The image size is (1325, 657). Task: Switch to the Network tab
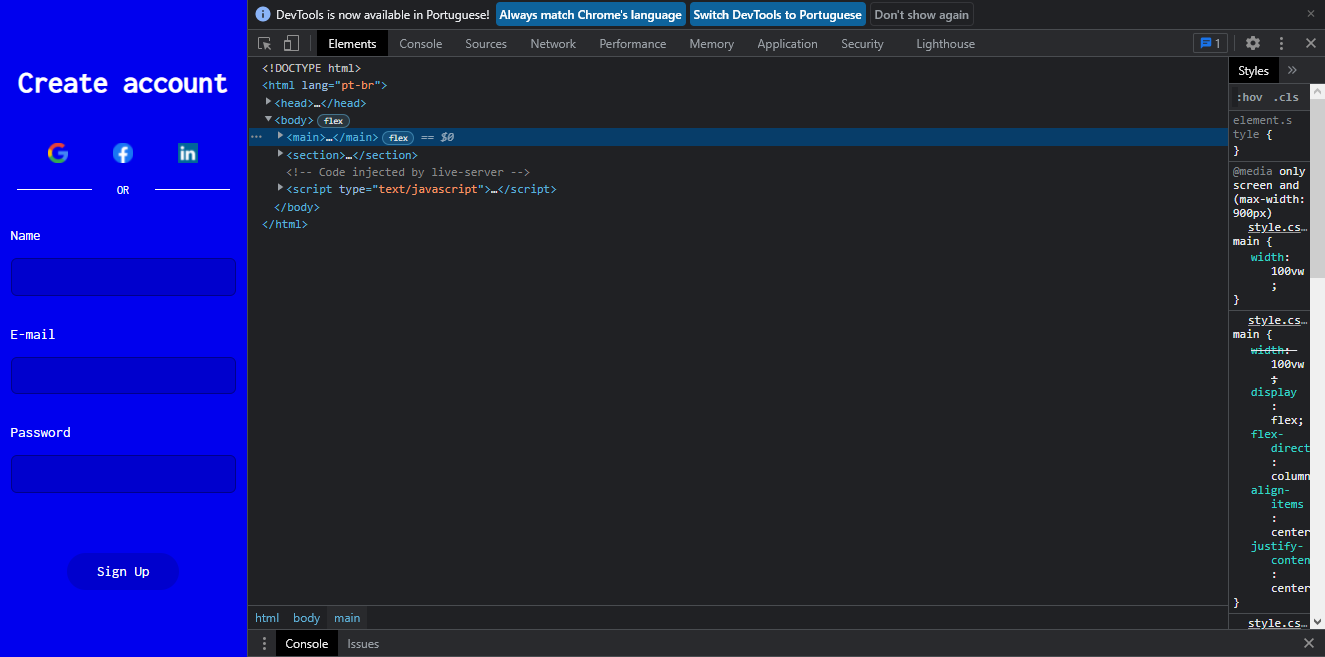point(553,43)
